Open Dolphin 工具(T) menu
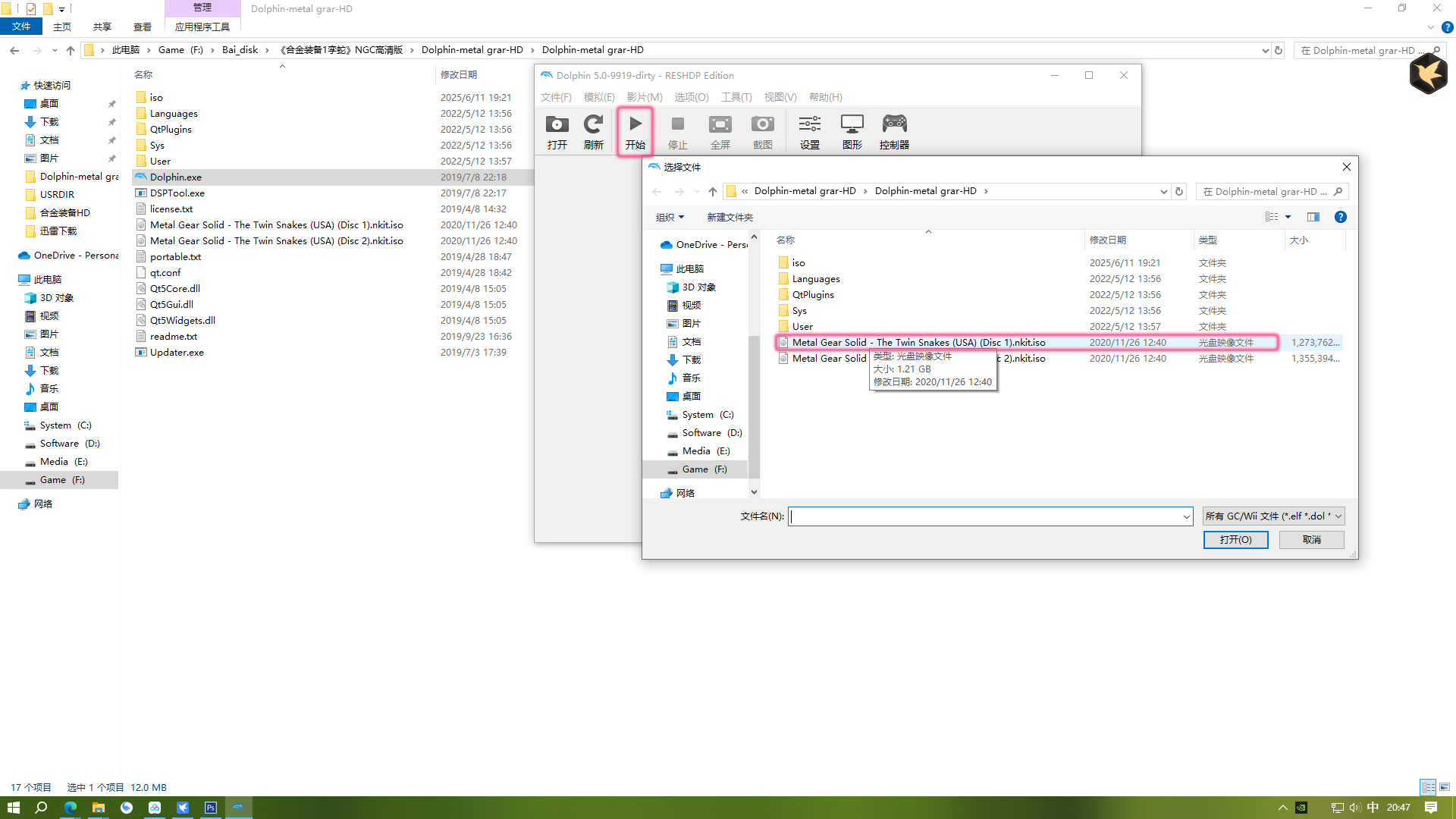 (736, 97)
